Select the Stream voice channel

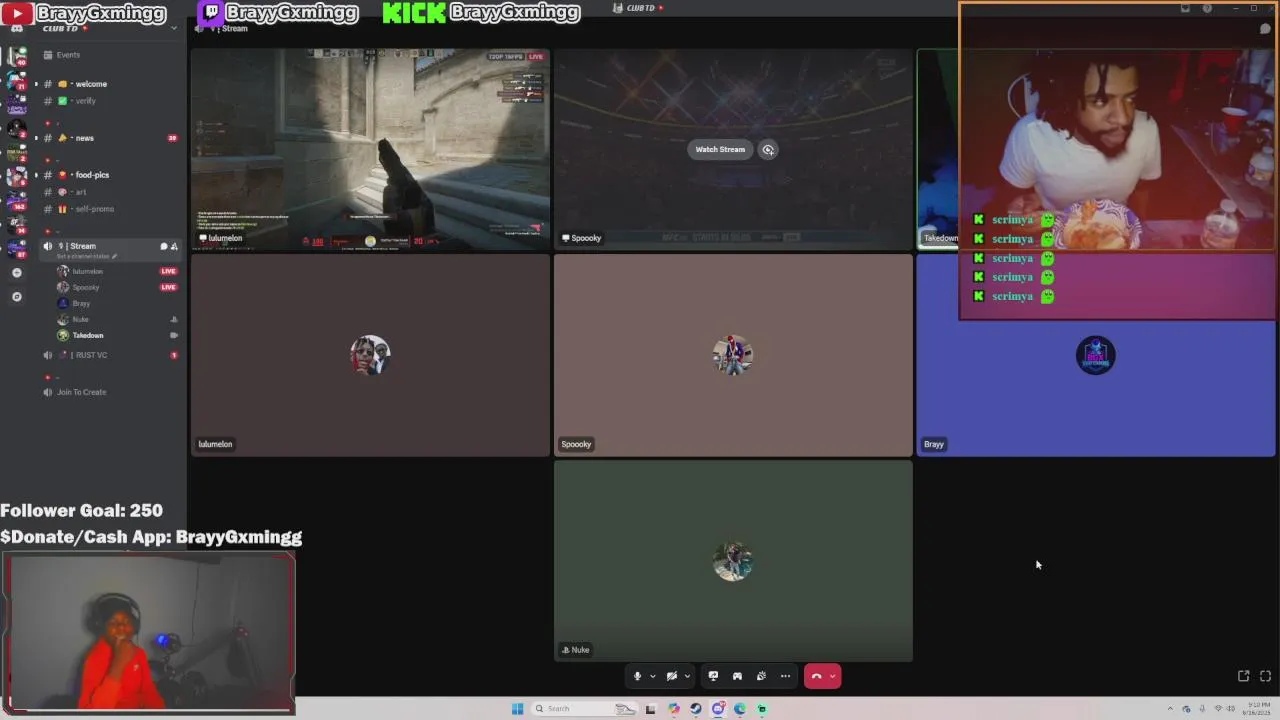[83, 246]
